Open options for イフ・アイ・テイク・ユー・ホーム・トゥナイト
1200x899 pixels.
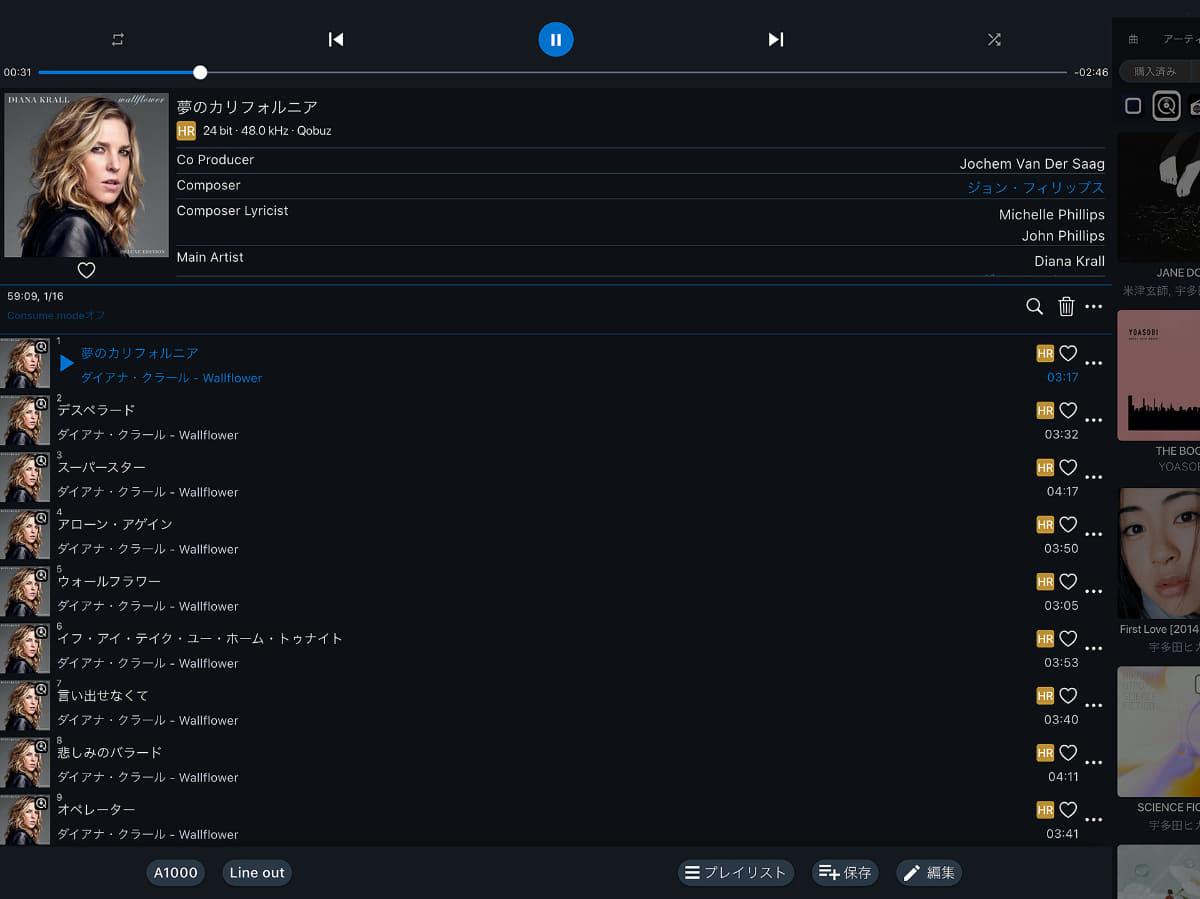pyautogui.click(x=1094, y=649)
